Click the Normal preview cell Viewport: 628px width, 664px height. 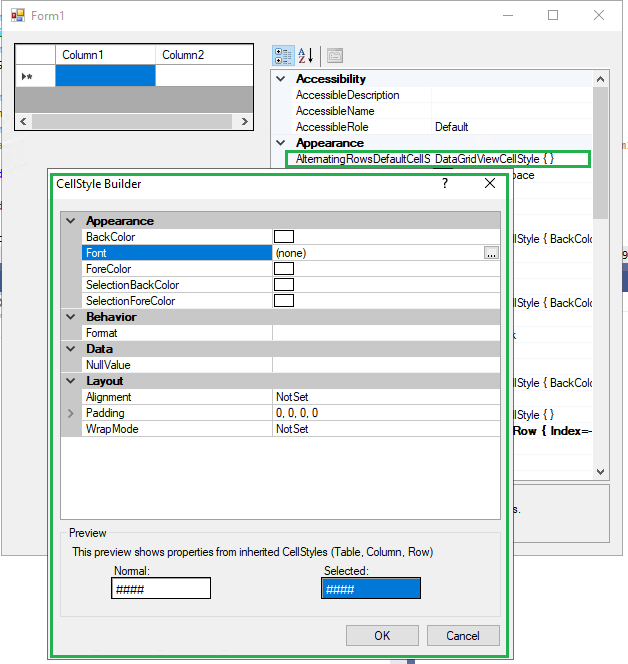pyautogui.click(x=161, y=588)
